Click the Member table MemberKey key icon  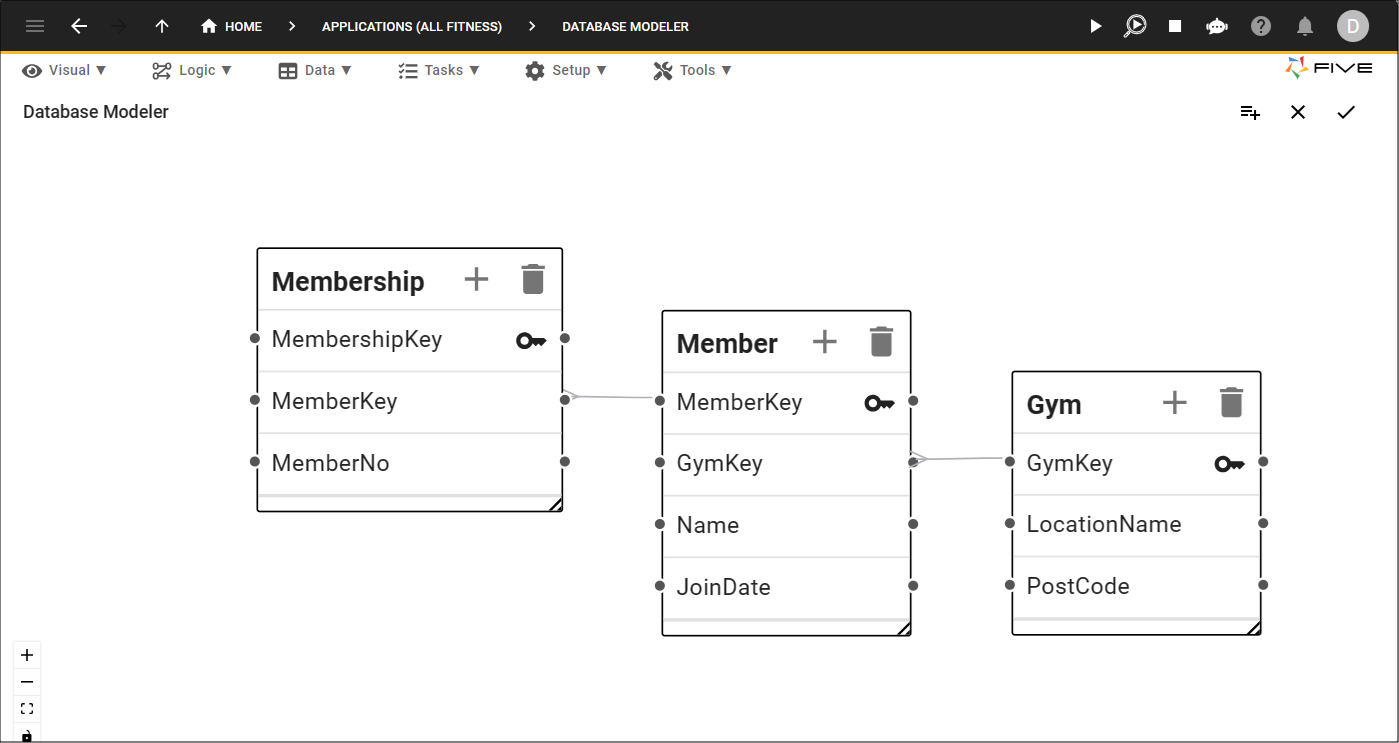click(x=879, y=403)
